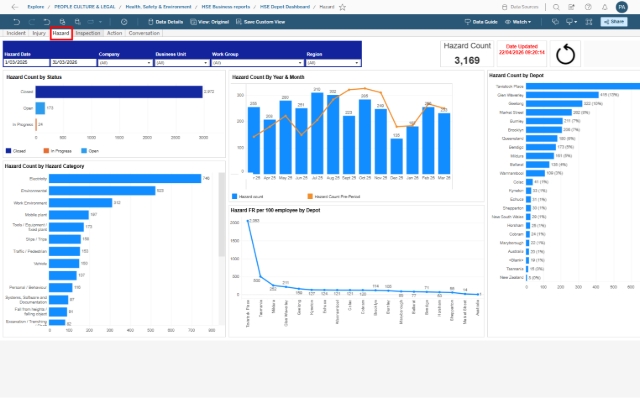Switch to the Action tab
This screenshot has width=640, height=398.
pyautogui.click(x=114, y=33)
